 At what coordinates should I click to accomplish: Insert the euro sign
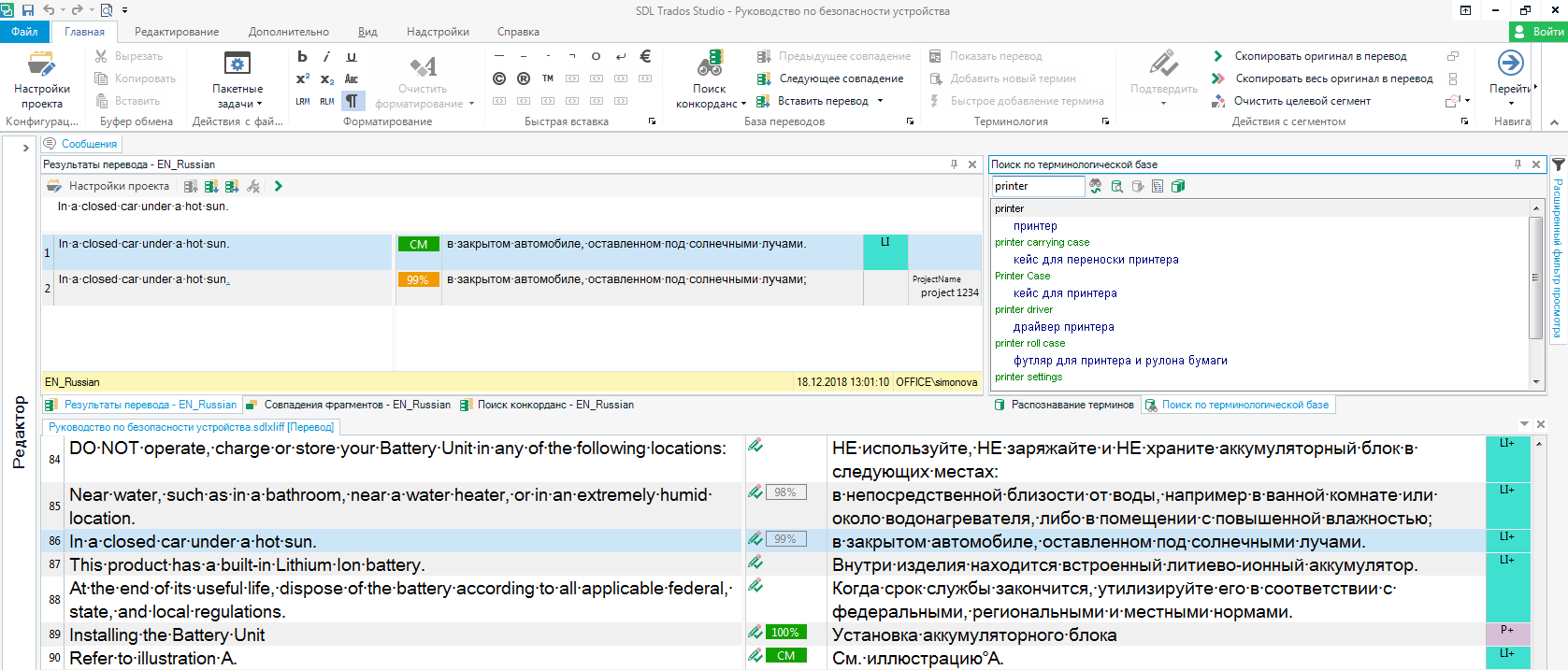tap(645, 57)
